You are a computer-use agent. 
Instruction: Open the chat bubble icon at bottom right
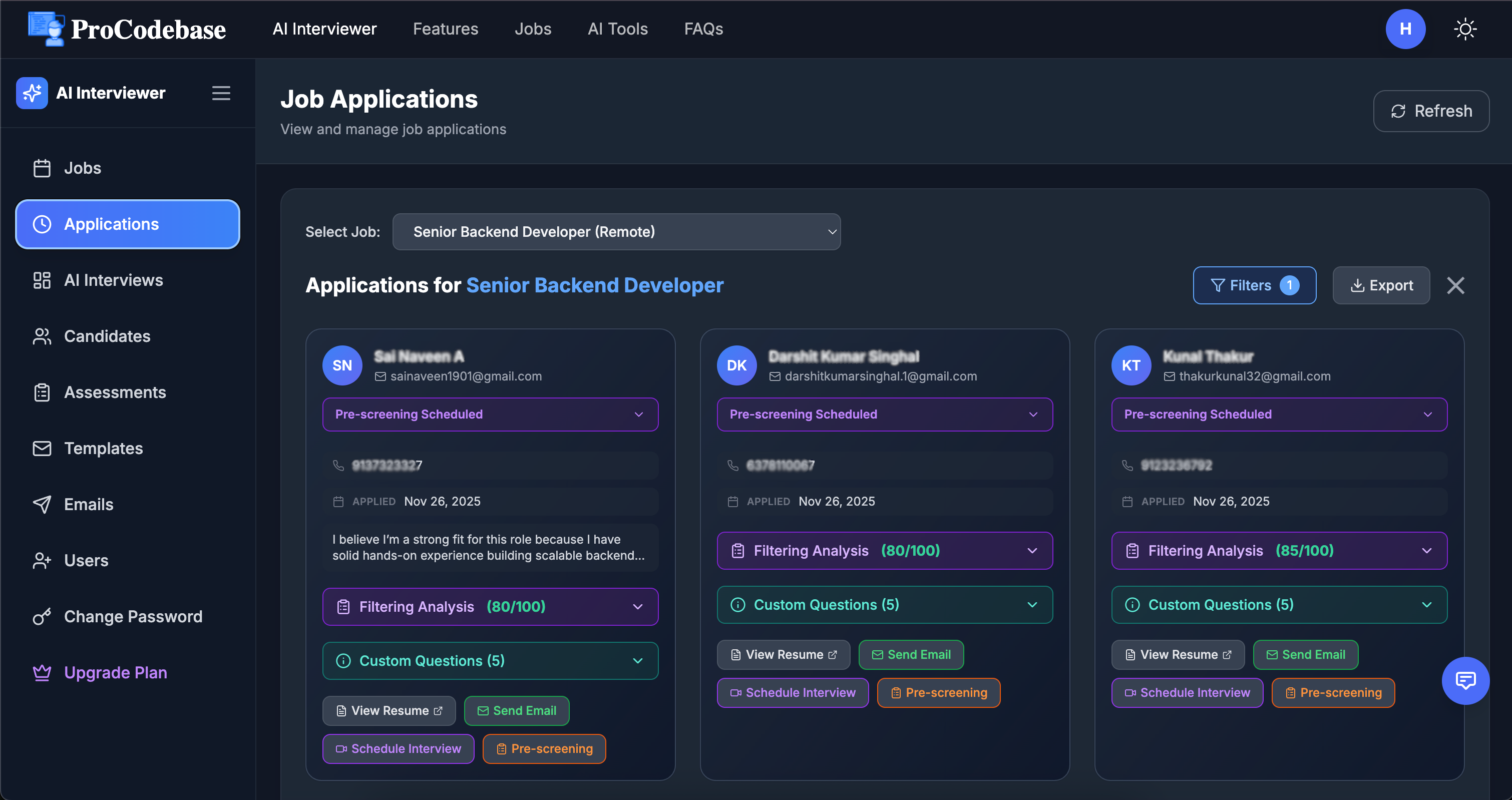1465,681
